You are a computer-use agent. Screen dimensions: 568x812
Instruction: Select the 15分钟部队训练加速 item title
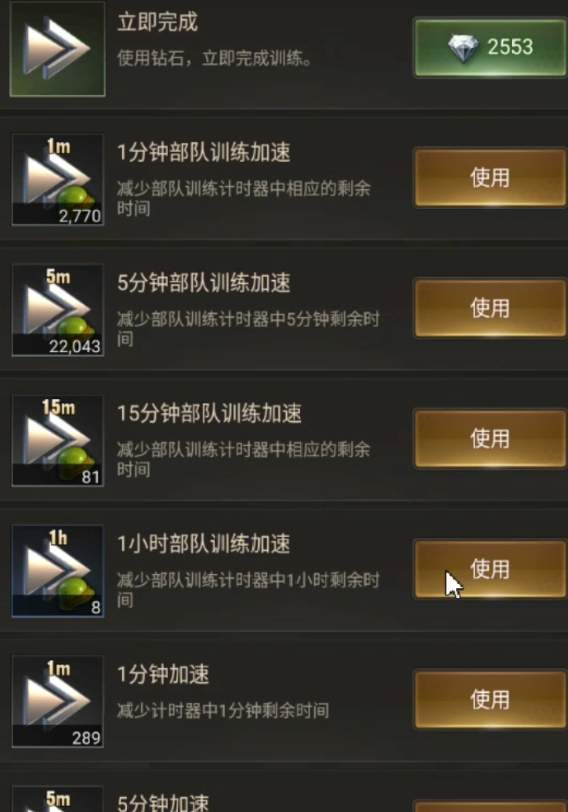[x=209, y=414]
